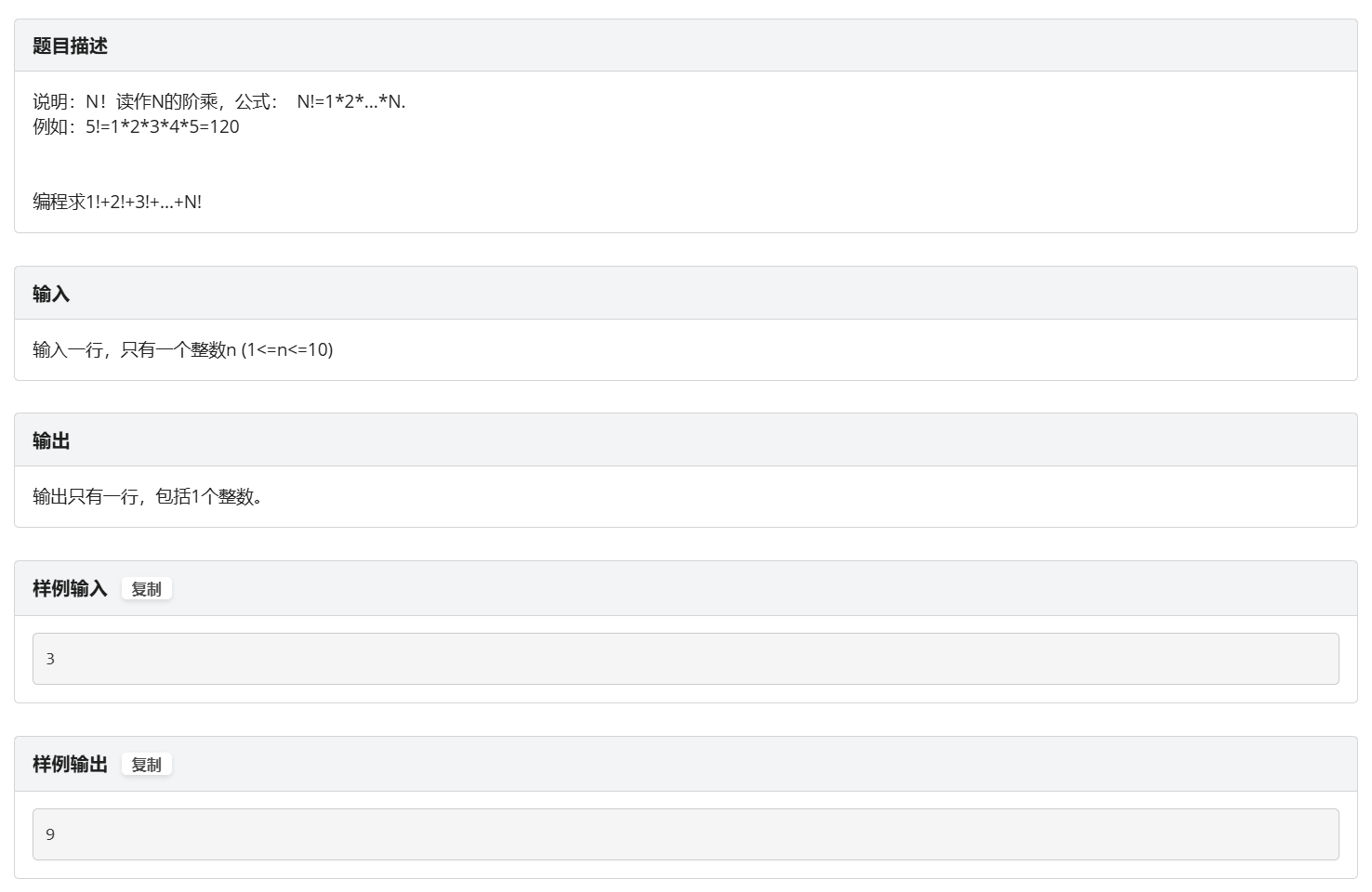1372x892 pixels.
Task: Click the 样例输出 heading label
Action: click(70, 764)
